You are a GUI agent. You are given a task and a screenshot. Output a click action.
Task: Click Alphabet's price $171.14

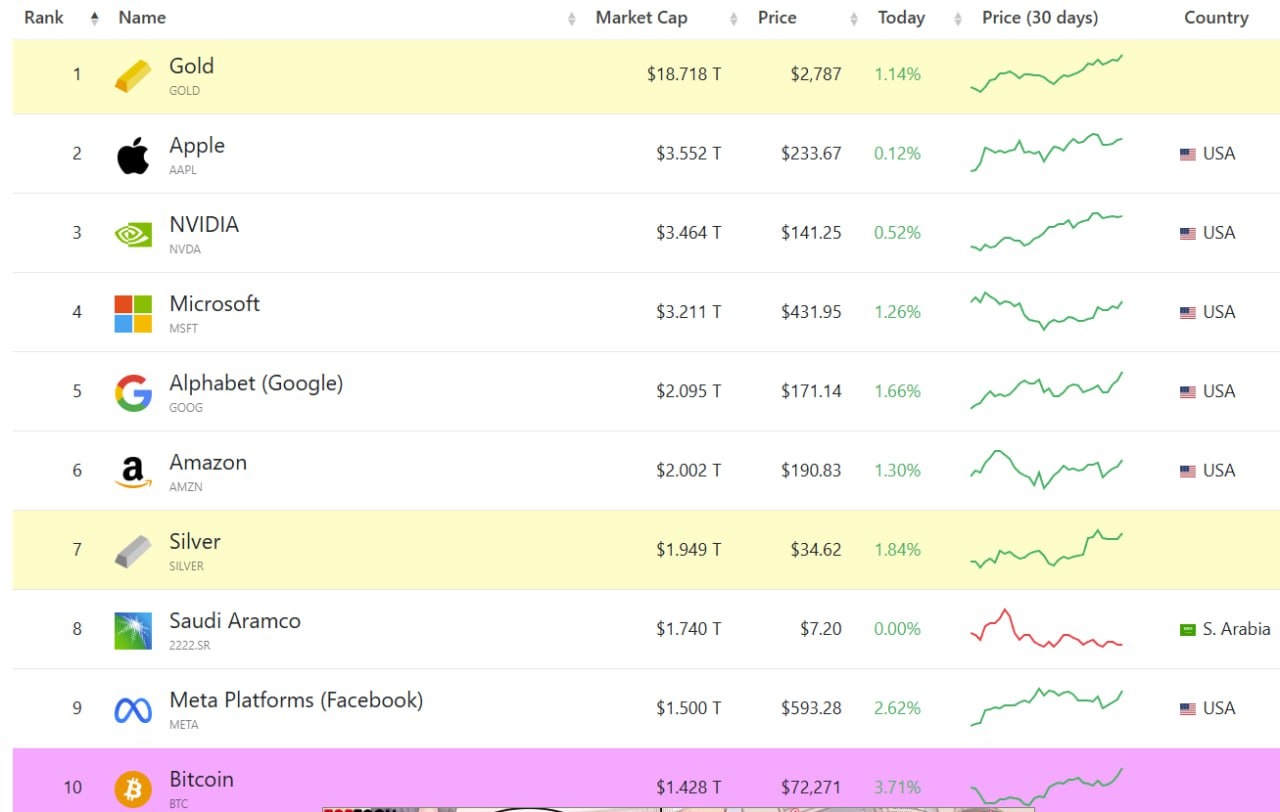(811, 391)
